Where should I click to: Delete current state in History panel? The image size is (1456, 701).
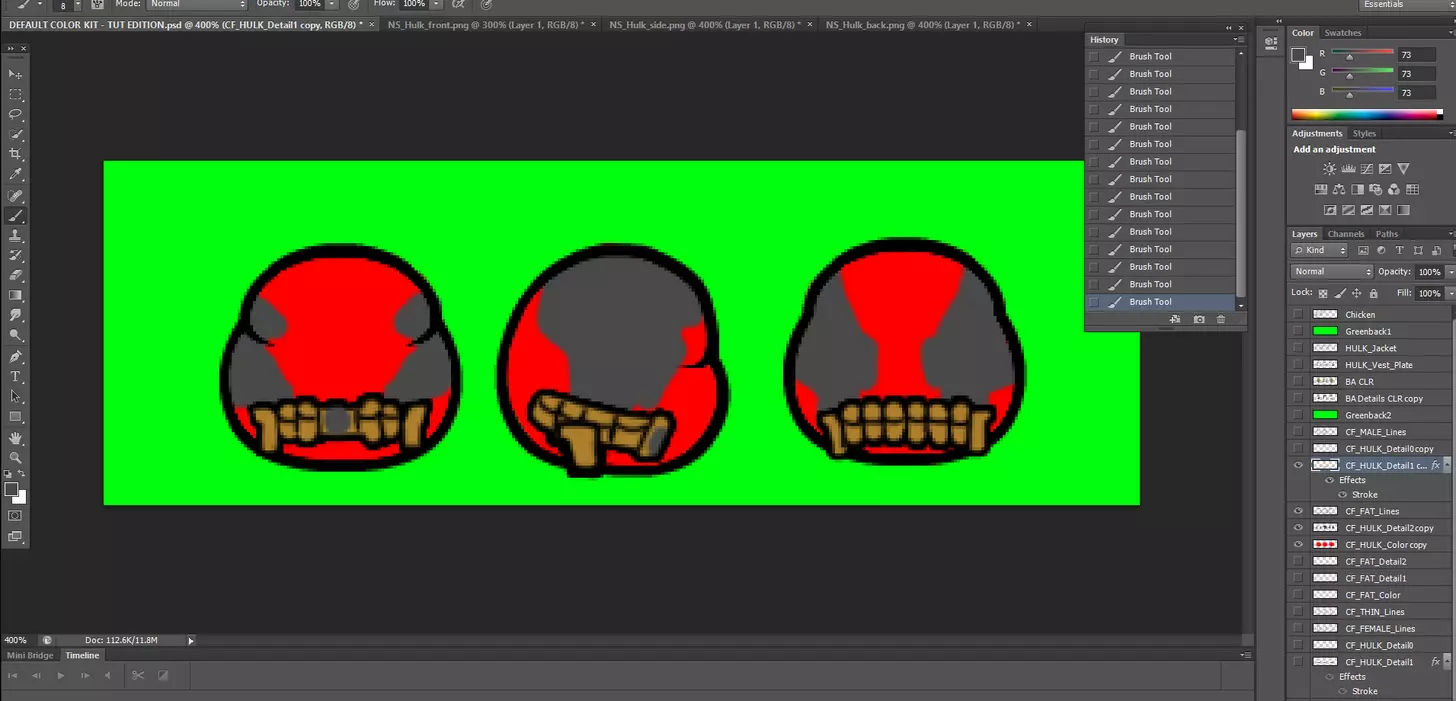tap(1221, 319)
